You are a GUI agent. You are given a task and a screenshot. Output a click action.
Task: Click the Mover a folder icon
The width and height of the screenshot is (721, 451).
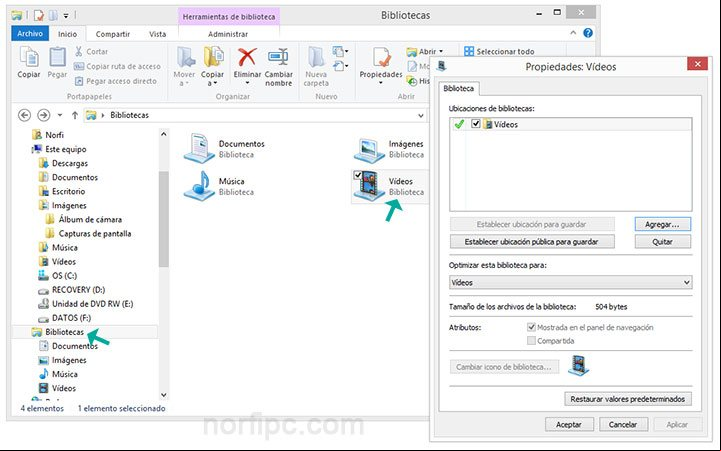point(185,57)
